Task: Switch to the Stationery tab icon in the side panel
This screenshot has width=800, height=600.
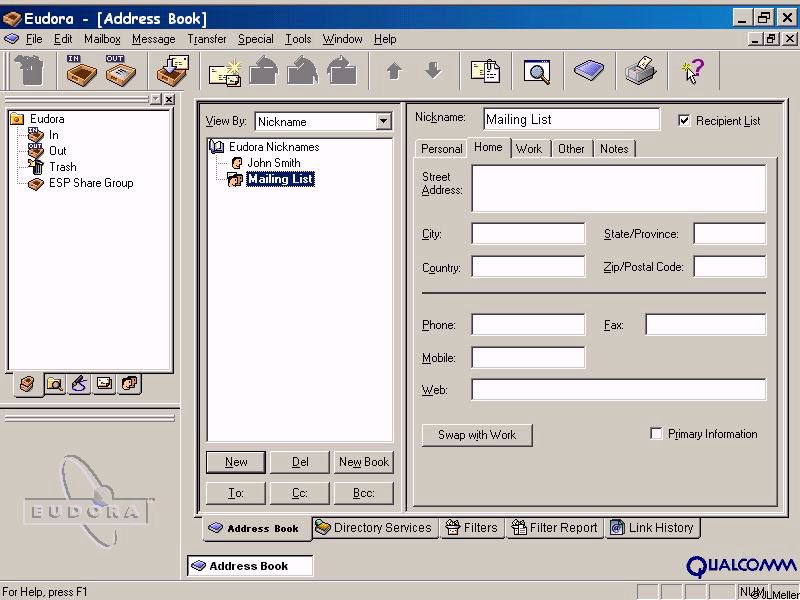Action: click(104, 383)
